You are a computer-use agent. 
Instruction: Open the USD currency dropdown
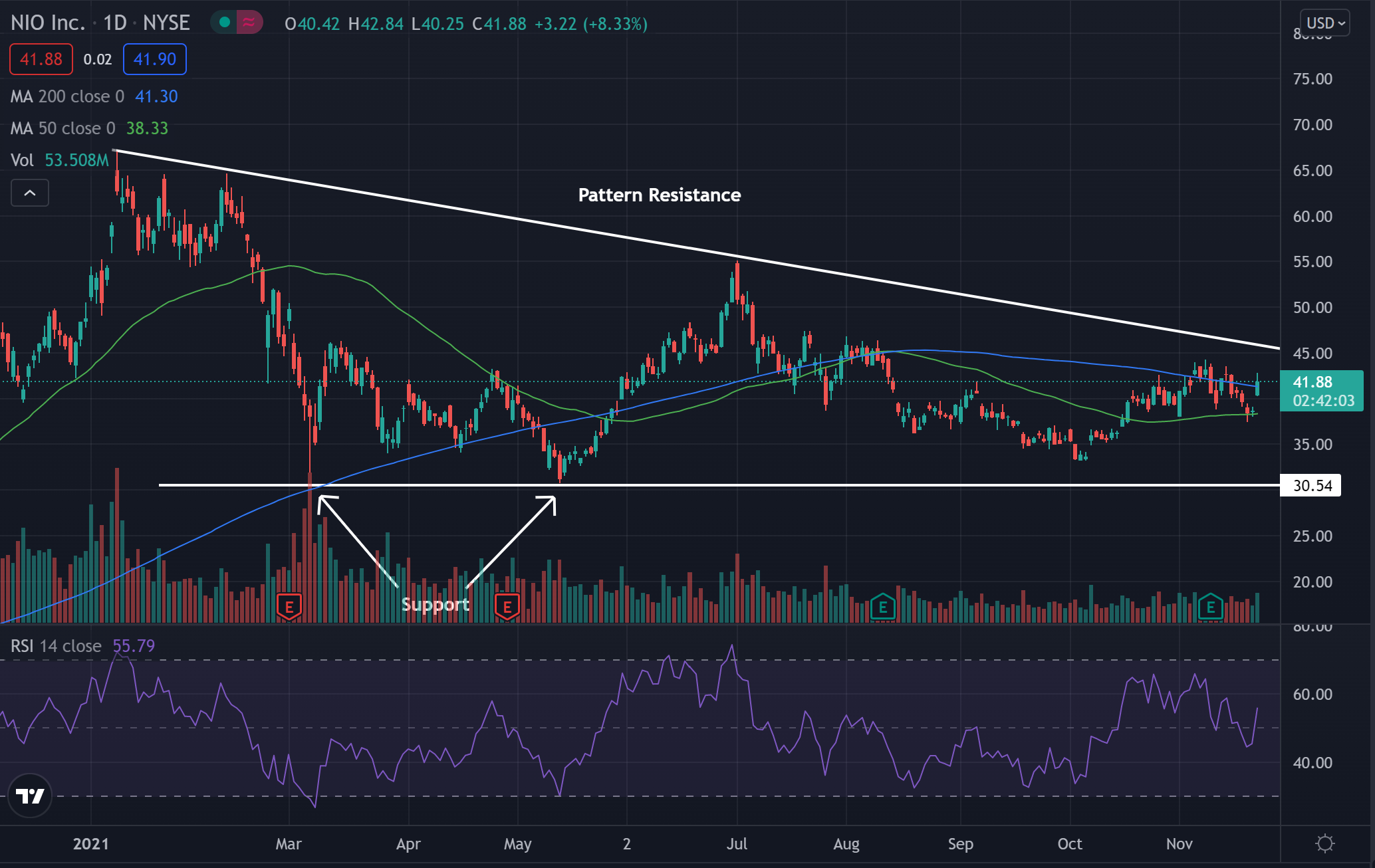pos(1325,23)
